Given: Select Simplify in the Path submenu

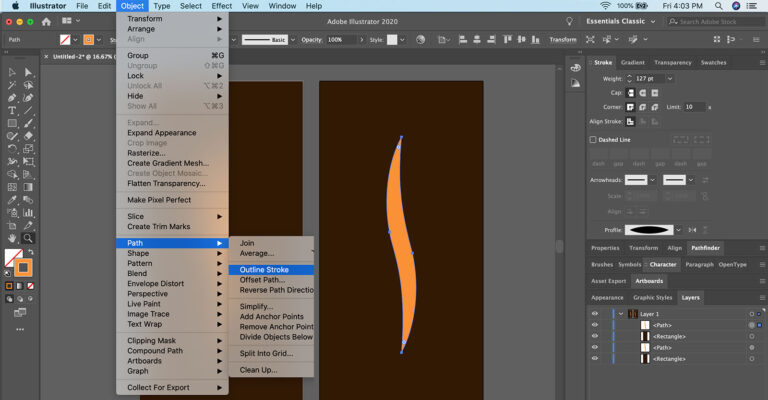Looking at the screenshot, I should [271, 306].
